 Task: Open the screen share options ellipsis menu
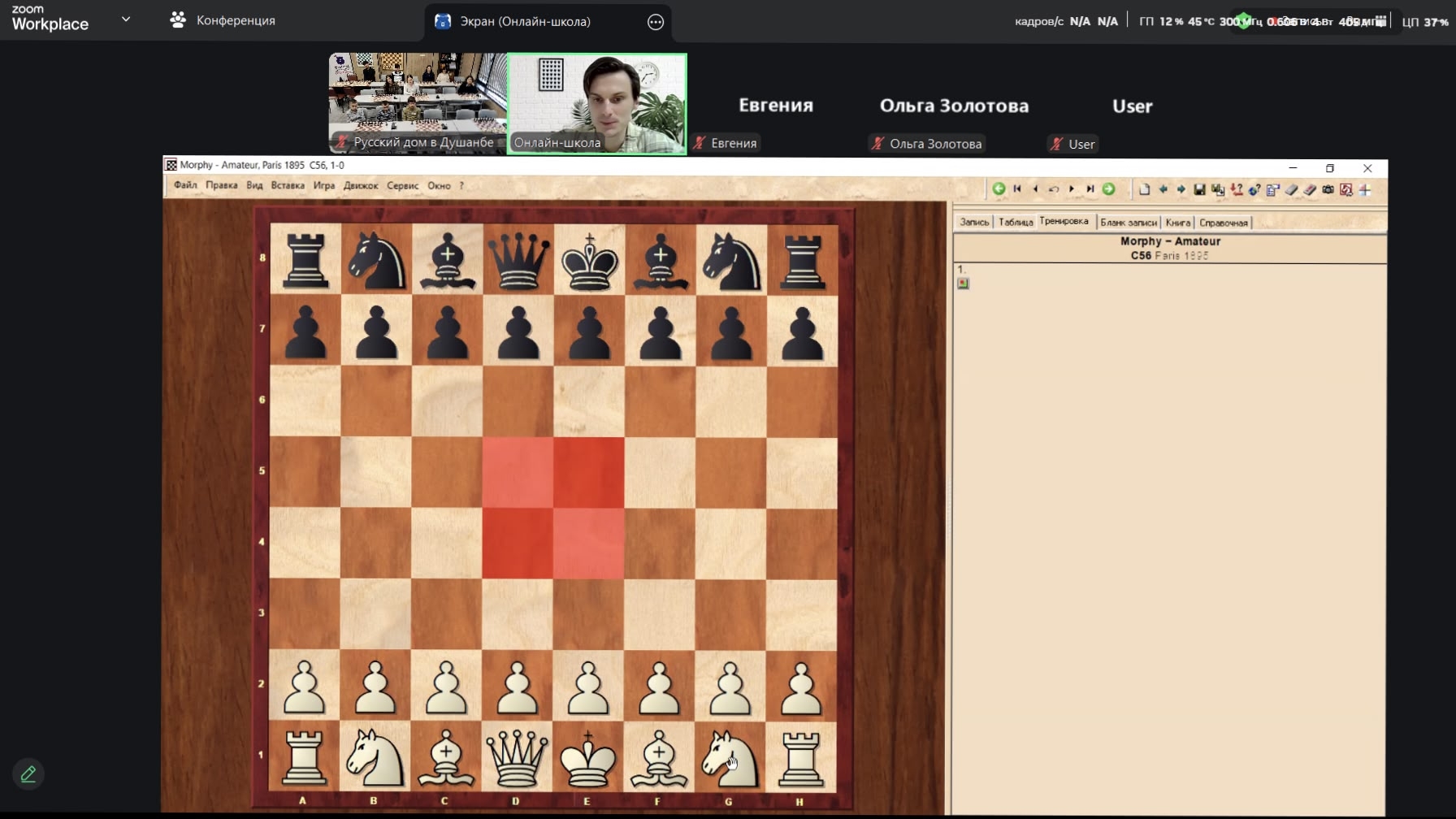pyautogui.click(x=656, y=22)
